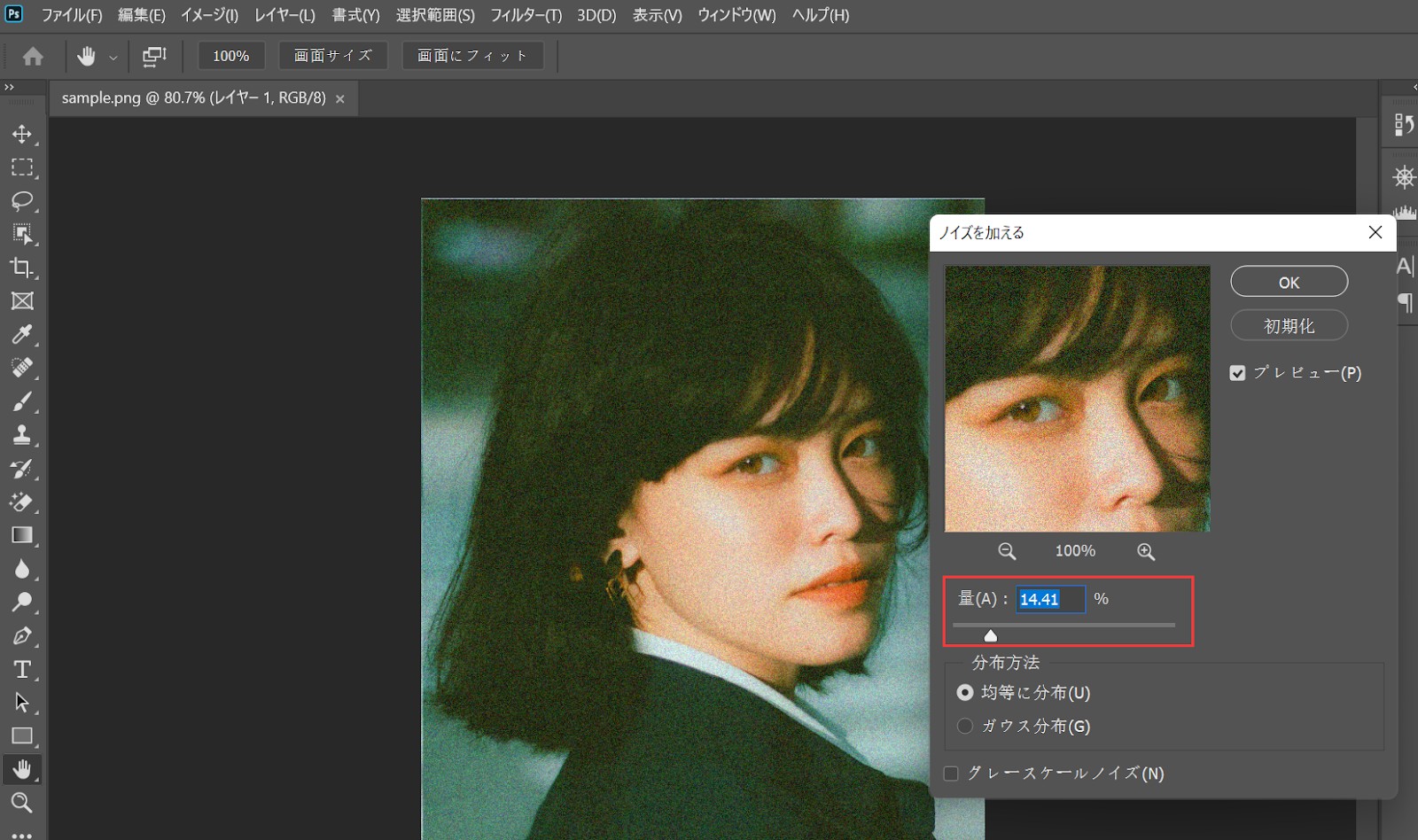Screen dimensions: 1418x840
Task: Open the Paragraph panel icon
Action: pyautogui.click(x=1405, y=304)
